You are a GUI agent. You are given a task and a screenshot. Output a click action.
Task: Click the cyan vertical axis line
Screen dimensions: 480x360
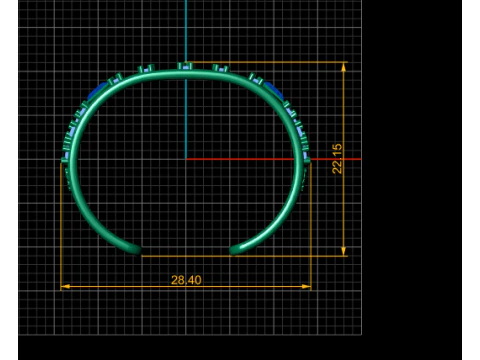tap(186, 79)
